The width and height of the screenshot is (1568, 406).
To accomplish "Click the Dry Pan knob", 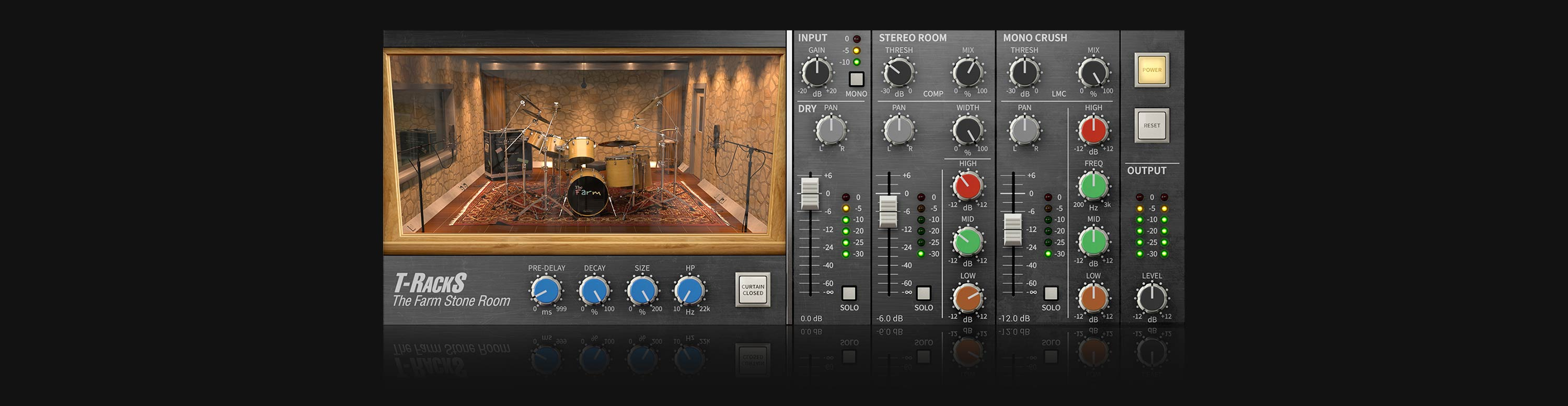I will 831,130.
